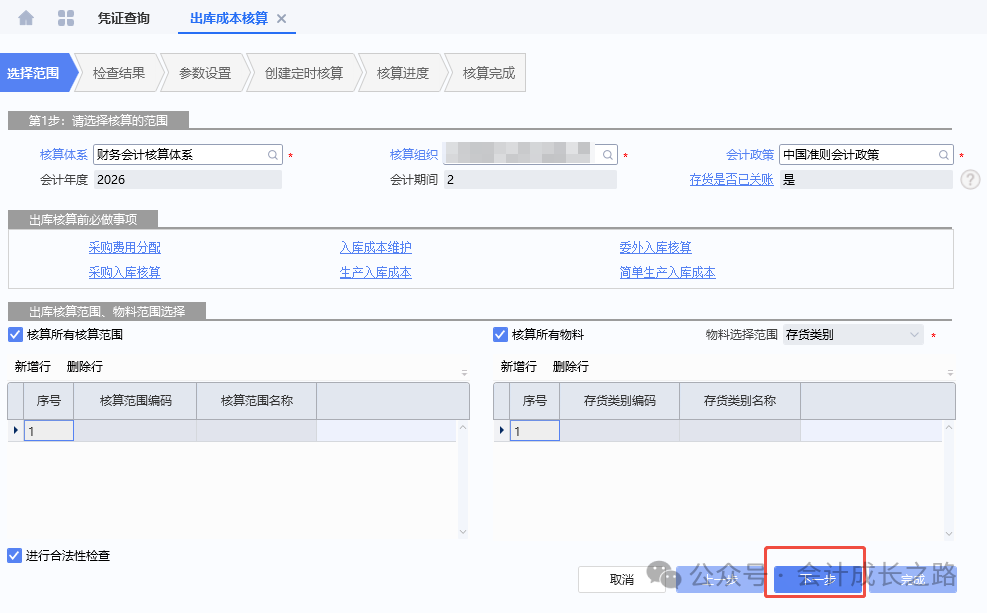Open the app grid menu icon
987x613 pixels.
click(x=66, y=17)
